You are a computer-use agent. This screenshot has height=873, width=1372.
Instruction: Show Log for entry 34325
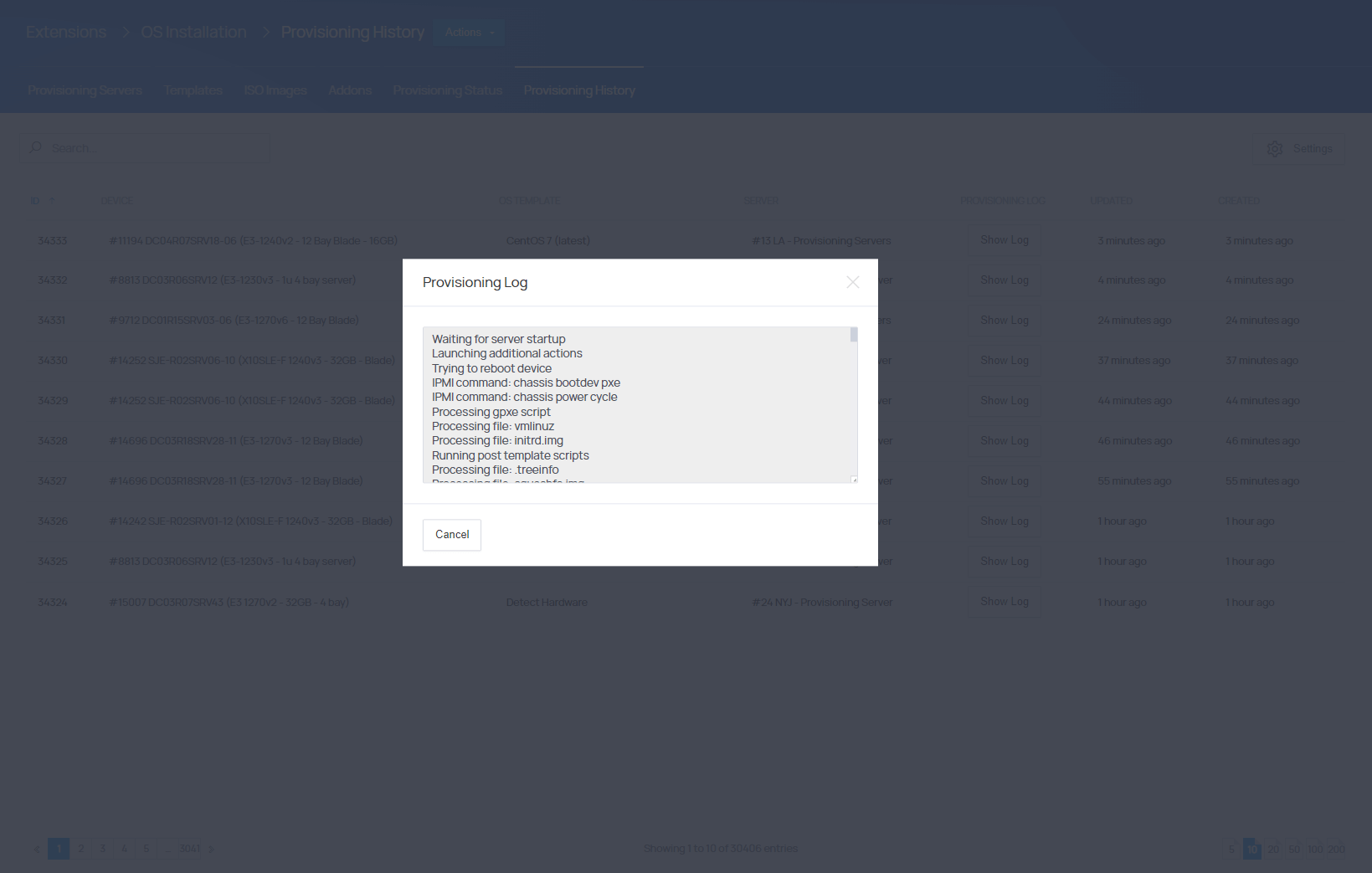tap(1004, 562)
